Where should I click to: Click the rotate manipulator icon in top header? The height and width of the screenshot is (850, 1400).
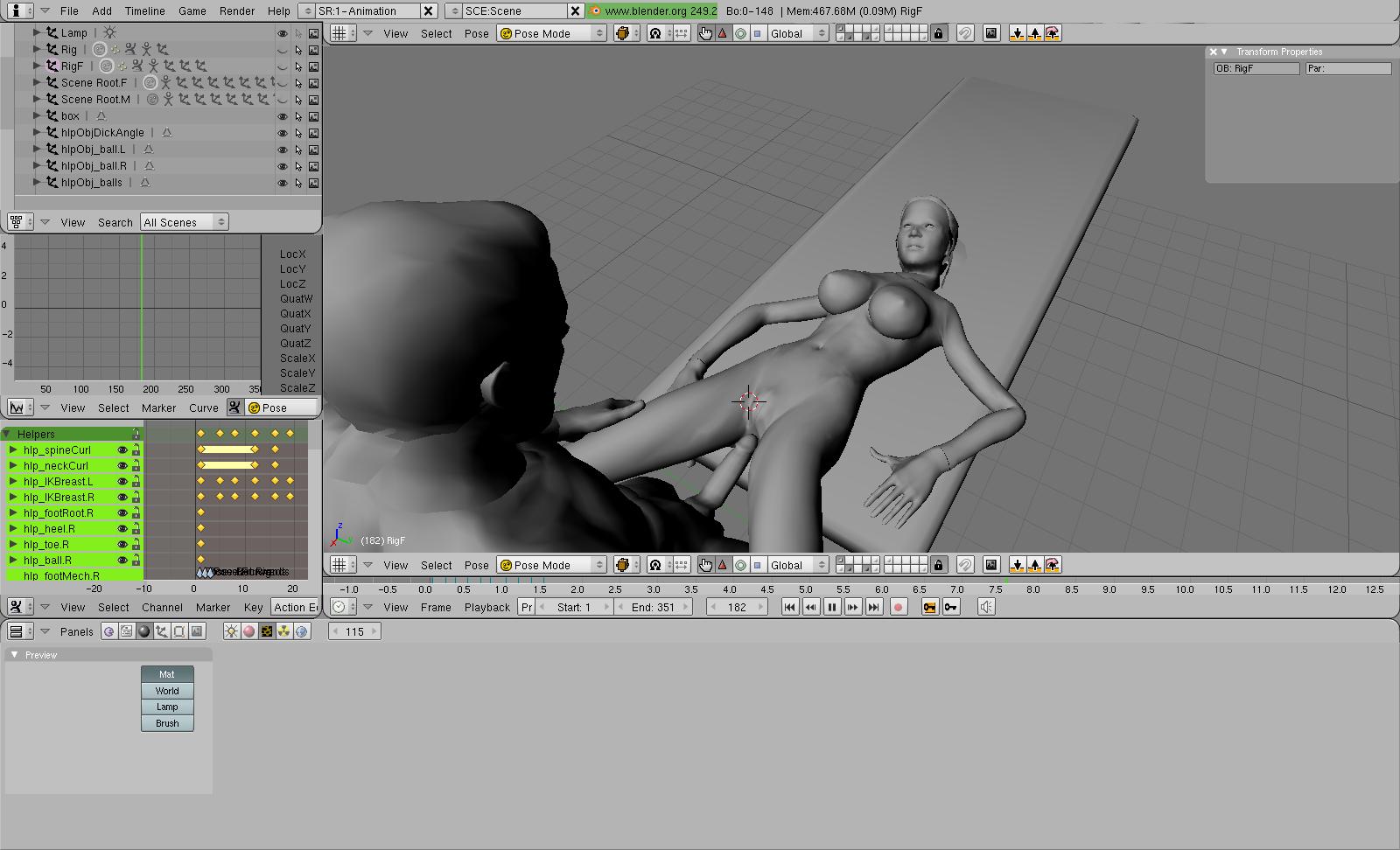(740, 33)
